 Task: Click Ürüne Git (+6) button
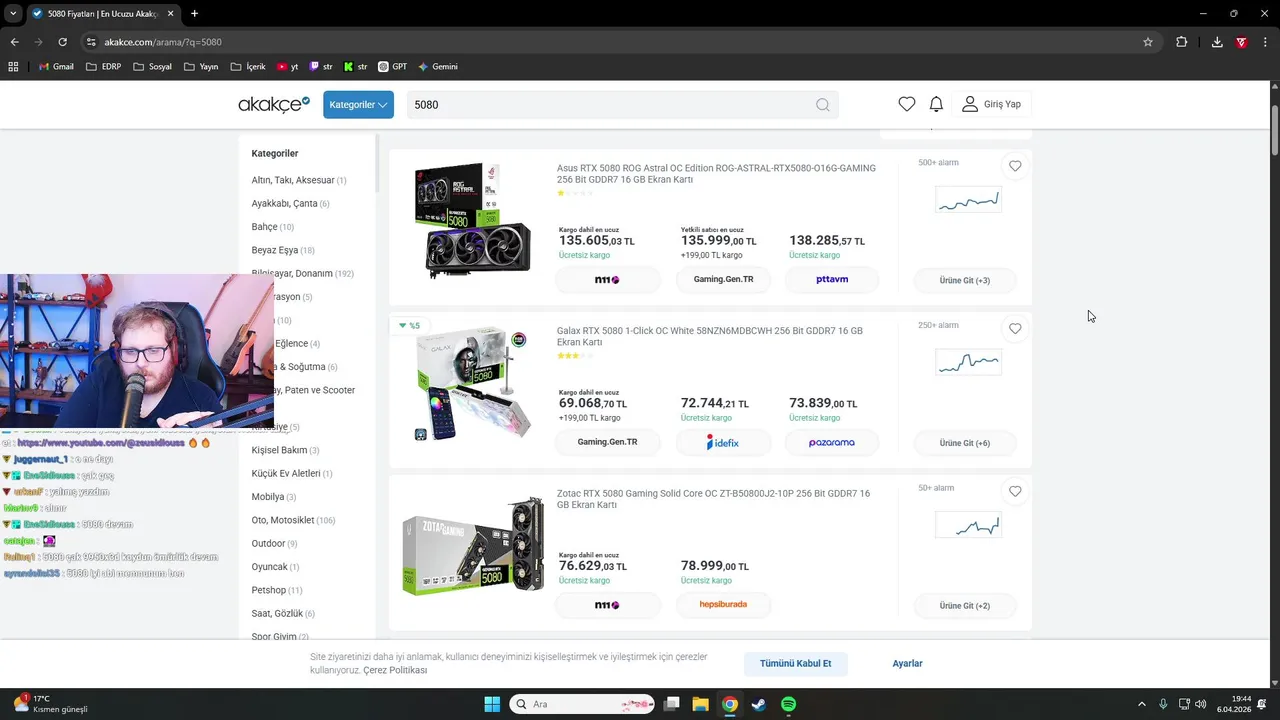tap(965, 443)
